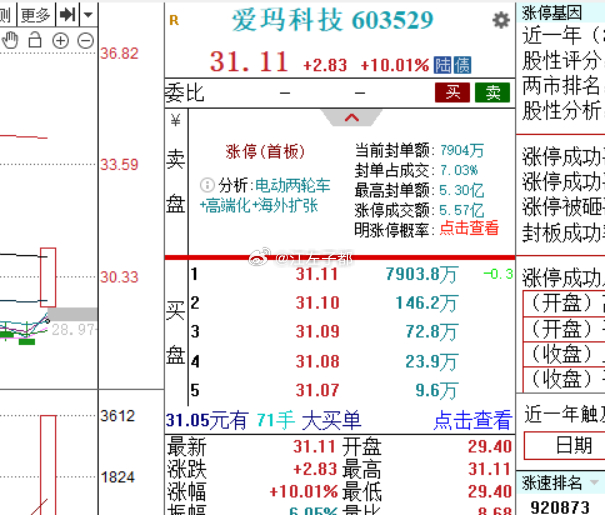Select buy level 3 price 31.09
The image size is (605, 515).
tap(318, 332)
